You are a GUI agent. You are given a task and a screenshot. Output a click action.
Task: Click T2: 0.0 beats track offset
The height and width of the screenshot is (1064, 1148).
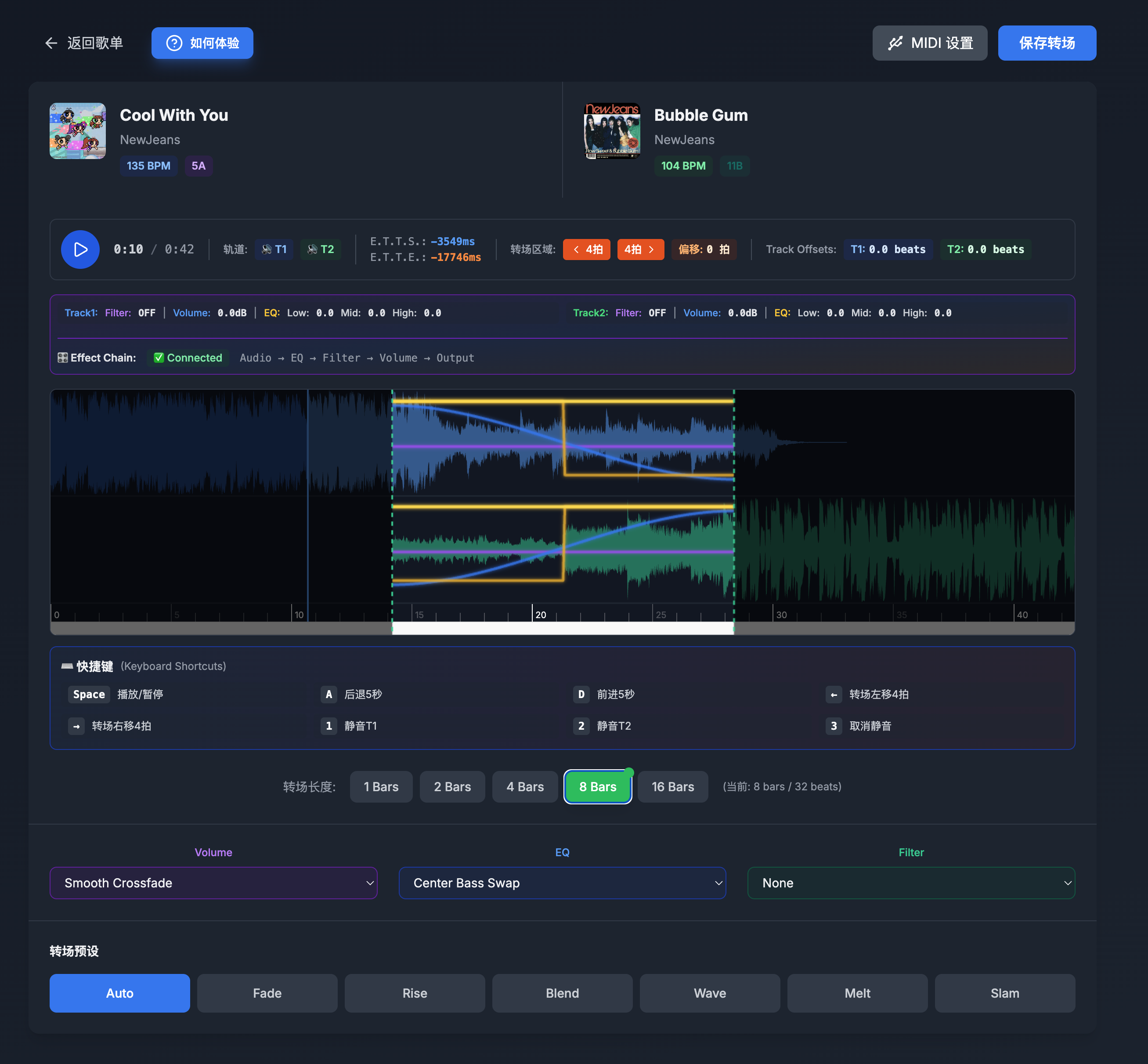coord(985,249)
